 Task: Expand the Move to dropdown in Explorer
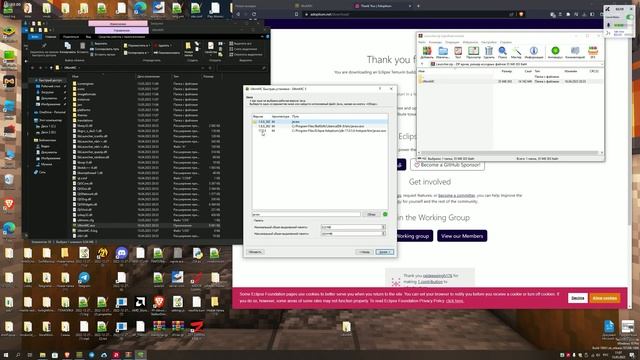point(137,46)
